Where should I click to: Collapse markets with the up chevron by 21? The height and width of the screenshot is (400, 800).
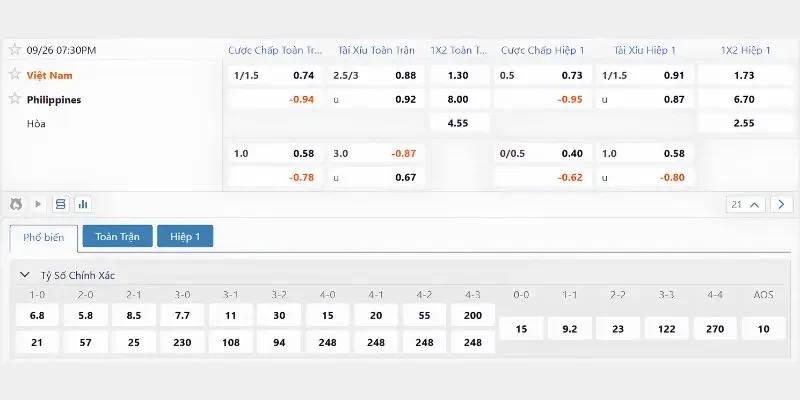(x=755, y=205)
